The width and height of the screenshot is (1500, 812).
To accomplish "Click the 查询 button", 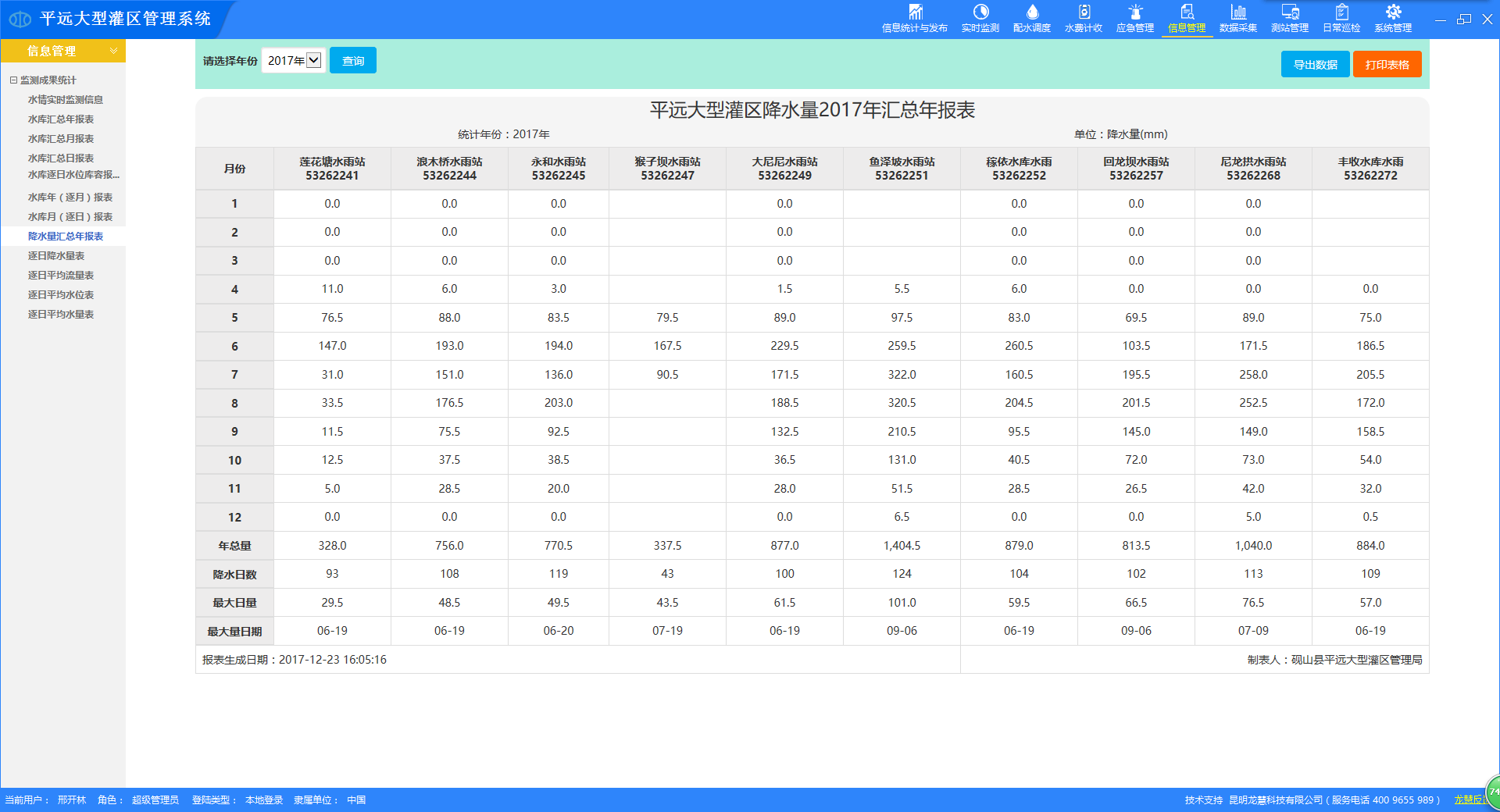I will pyautogui.click(x=353, y=60).
